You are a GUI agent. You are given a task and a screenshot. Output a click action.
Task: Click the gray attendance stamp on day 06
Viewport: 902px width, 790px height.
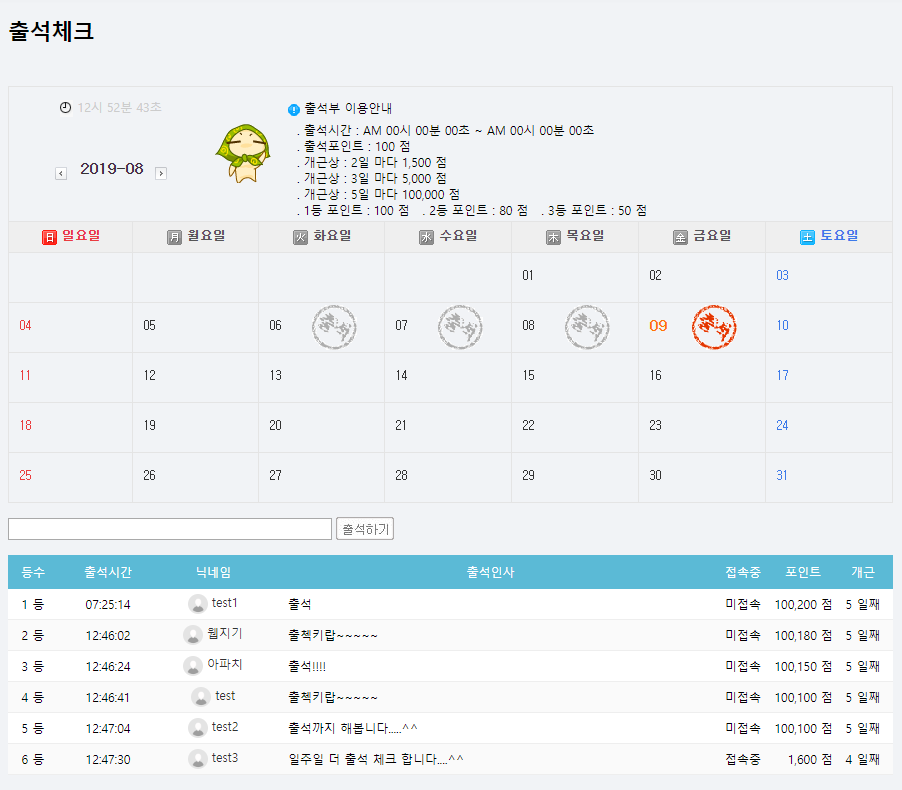tap(334, 327)
